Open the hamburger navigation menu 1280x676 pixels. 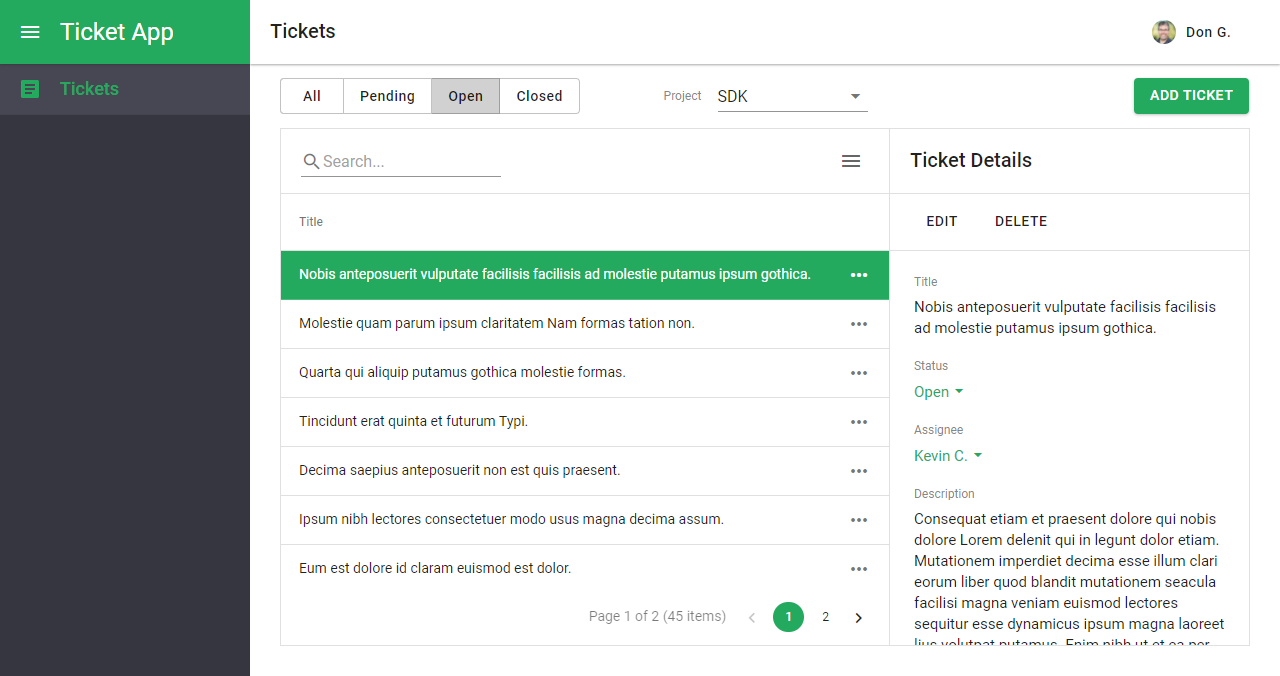point(30,31)
